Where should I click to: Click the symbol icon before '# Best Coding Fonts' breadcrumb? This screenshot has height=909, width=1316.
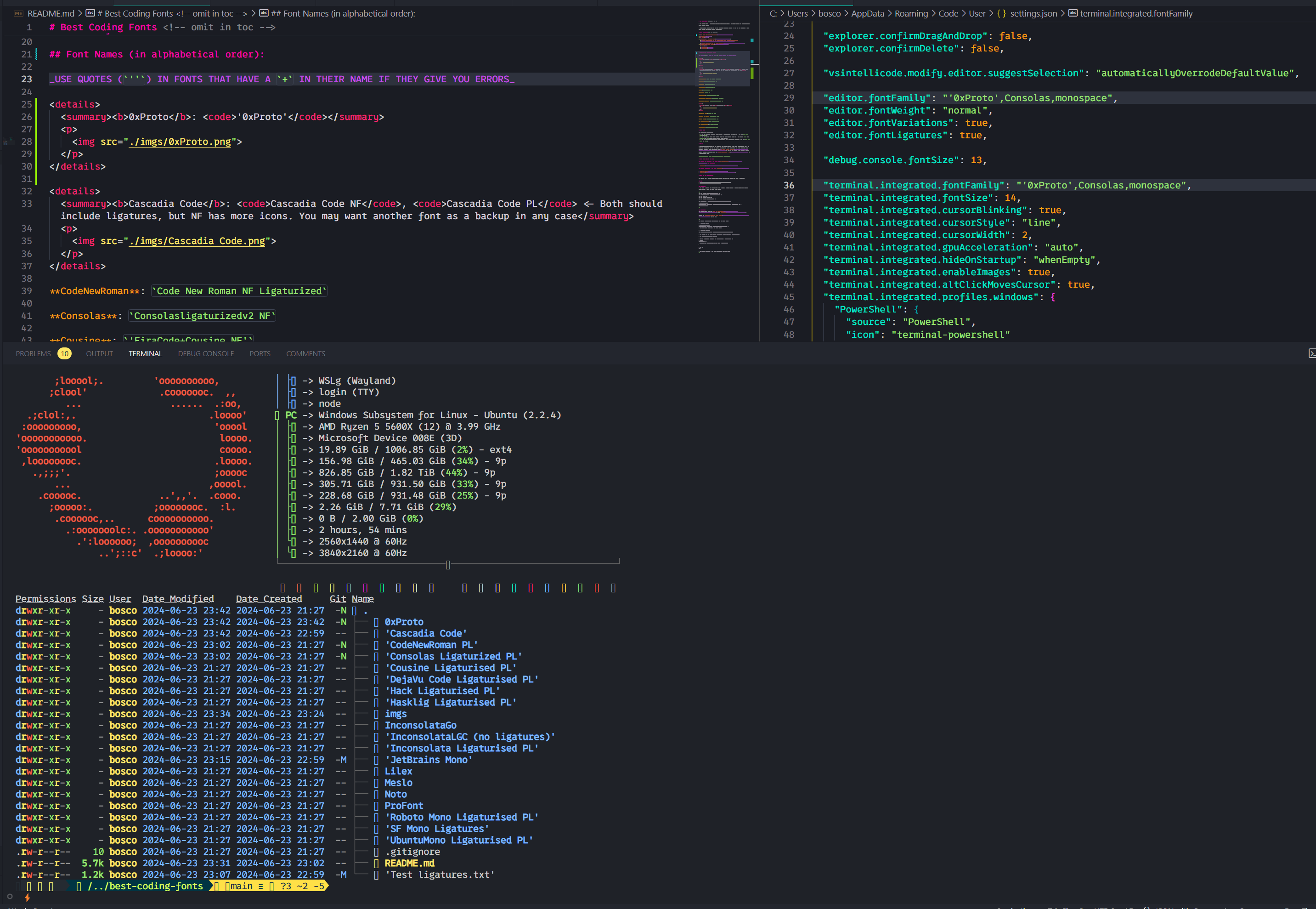[x=90, y=14]
